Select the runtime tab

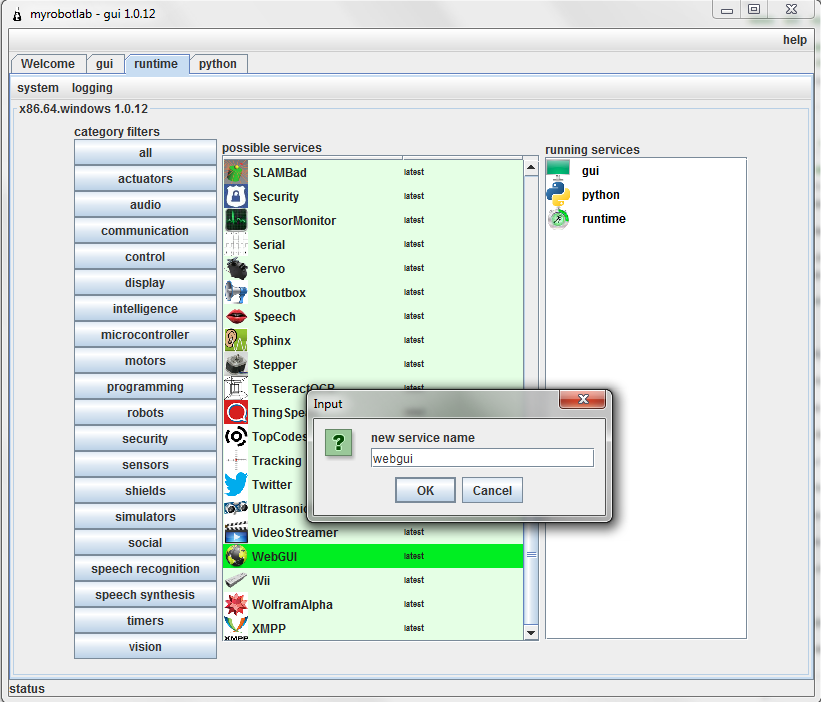click(x=156, y=64)
